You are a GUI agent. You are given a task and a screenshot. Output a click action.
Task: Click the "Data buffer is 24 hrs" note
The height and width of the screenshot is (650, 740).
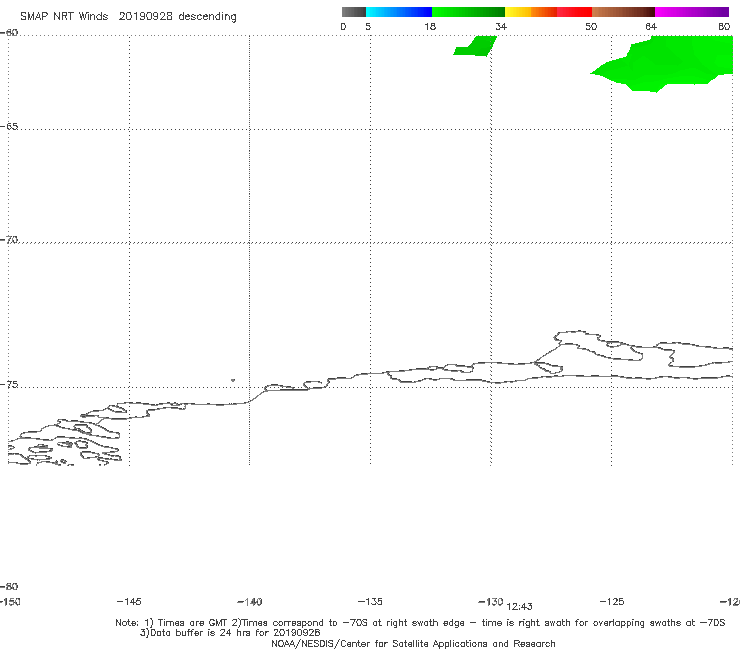click(230, 633)
